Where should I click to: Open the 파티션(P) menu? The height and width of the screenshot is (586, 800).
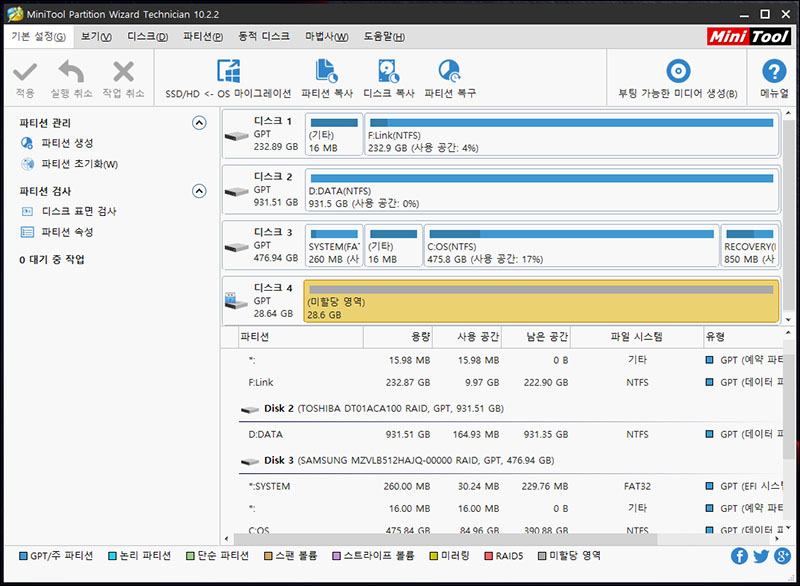click(203, 37)
